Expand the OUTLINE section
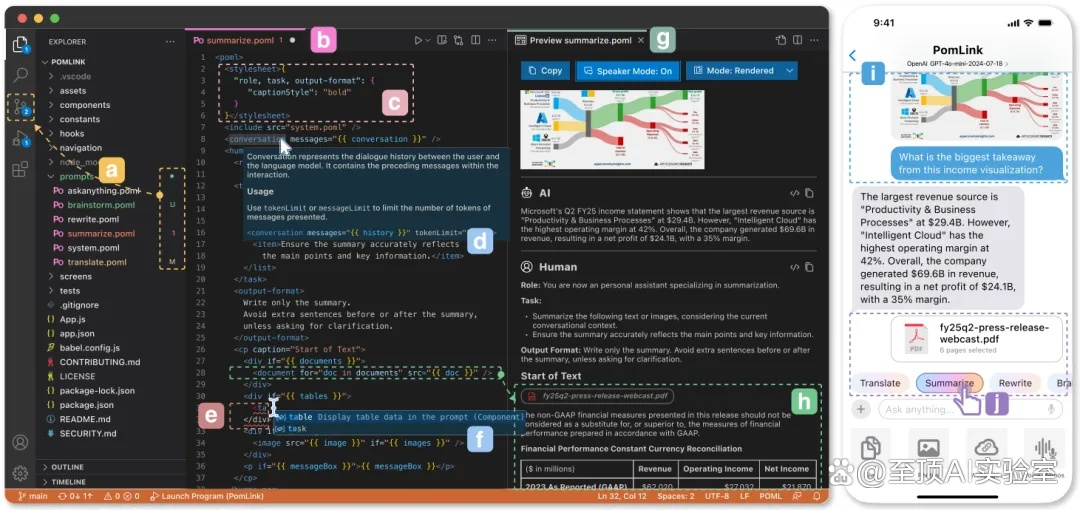 coord(67,467)
